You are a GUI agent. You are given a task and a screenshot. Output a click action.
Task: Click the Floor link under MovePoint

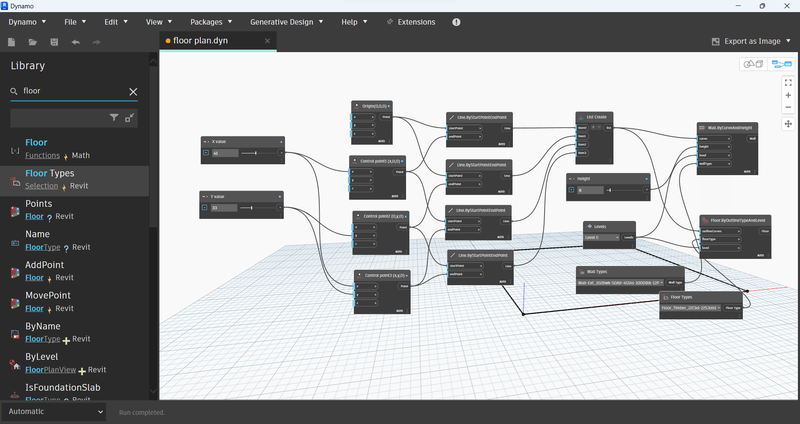pyautogui.click(x=34, y=308)
